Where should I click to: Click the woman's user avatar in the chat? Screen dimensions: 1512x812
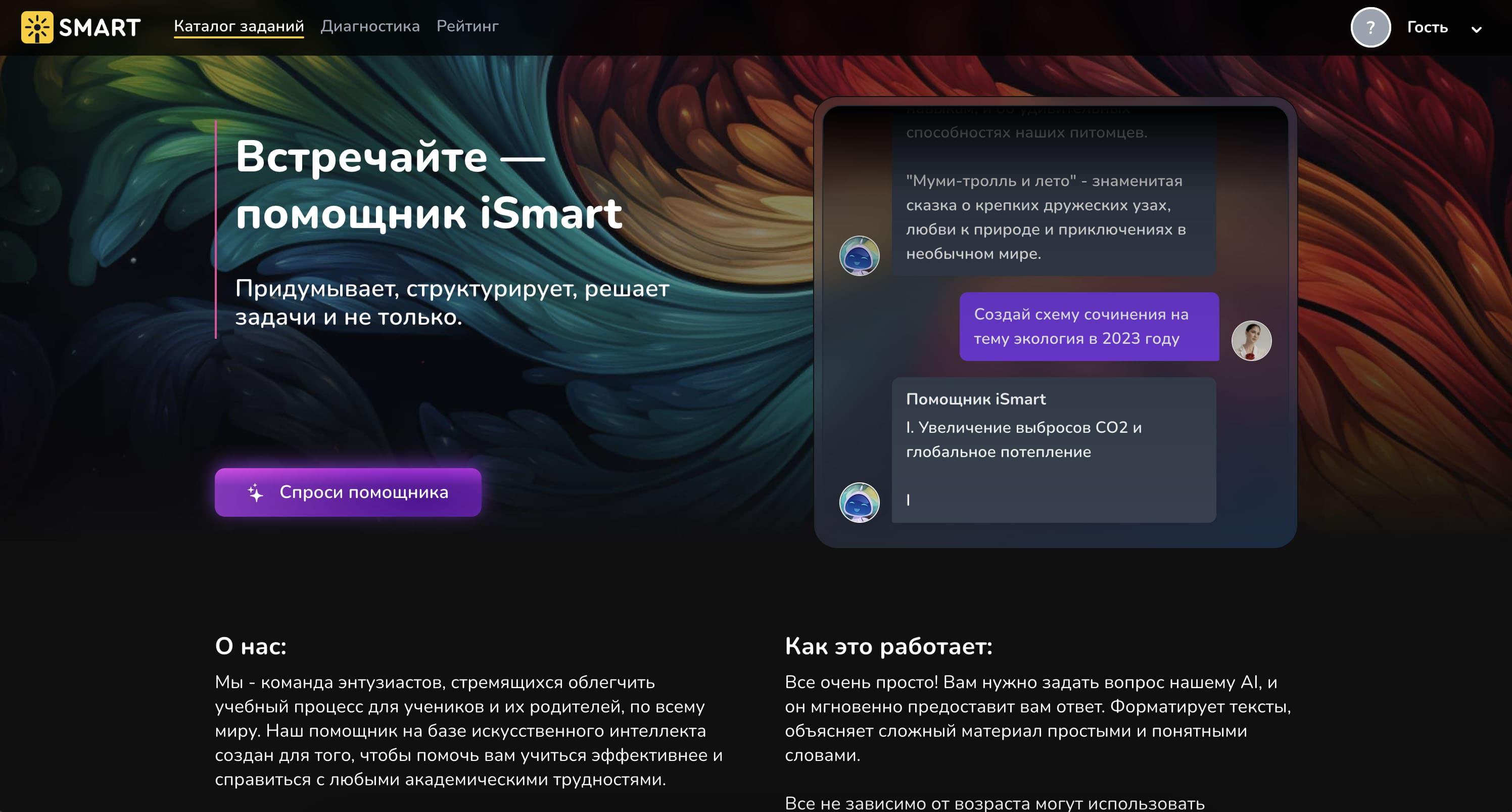(1251, 341)
